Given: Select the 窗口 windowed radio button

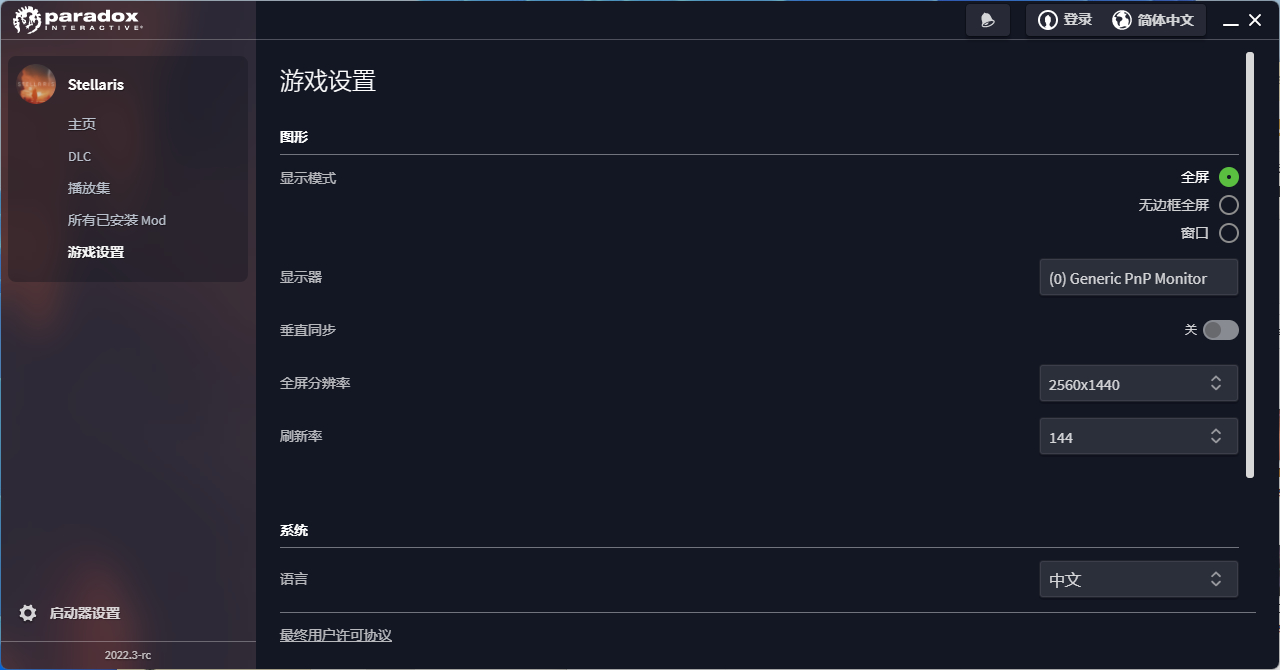Looking at the screenshot, I should (x=1229, y=233).
